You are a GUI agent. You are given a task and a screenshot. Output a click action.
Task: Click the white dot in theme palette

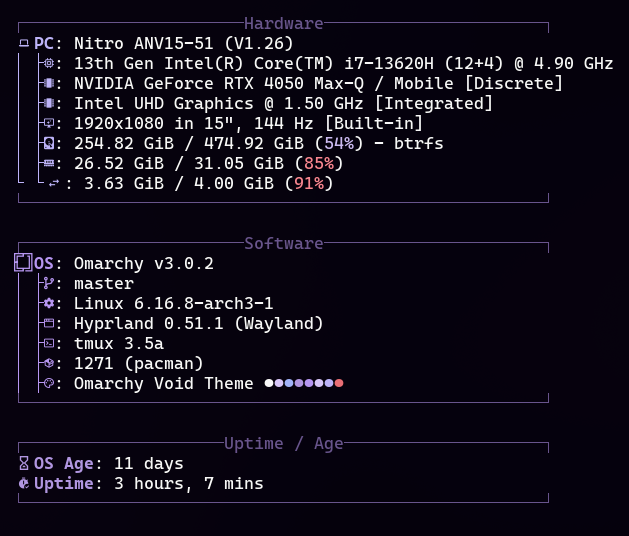[x=269, y=384]
